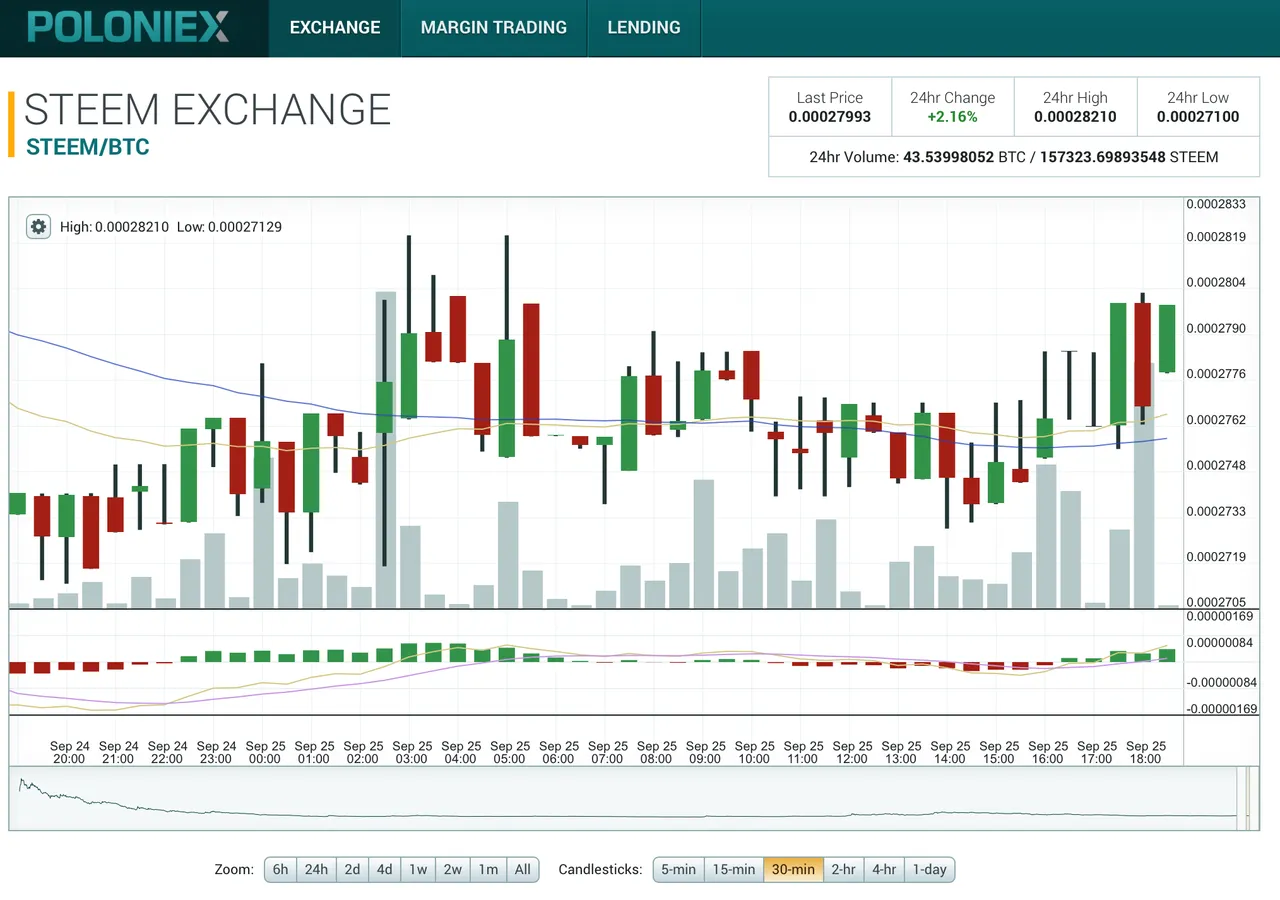Click the Sep 24 20:00 time axis label
The height and width of the screenshot is (900, 1280).
69,752
